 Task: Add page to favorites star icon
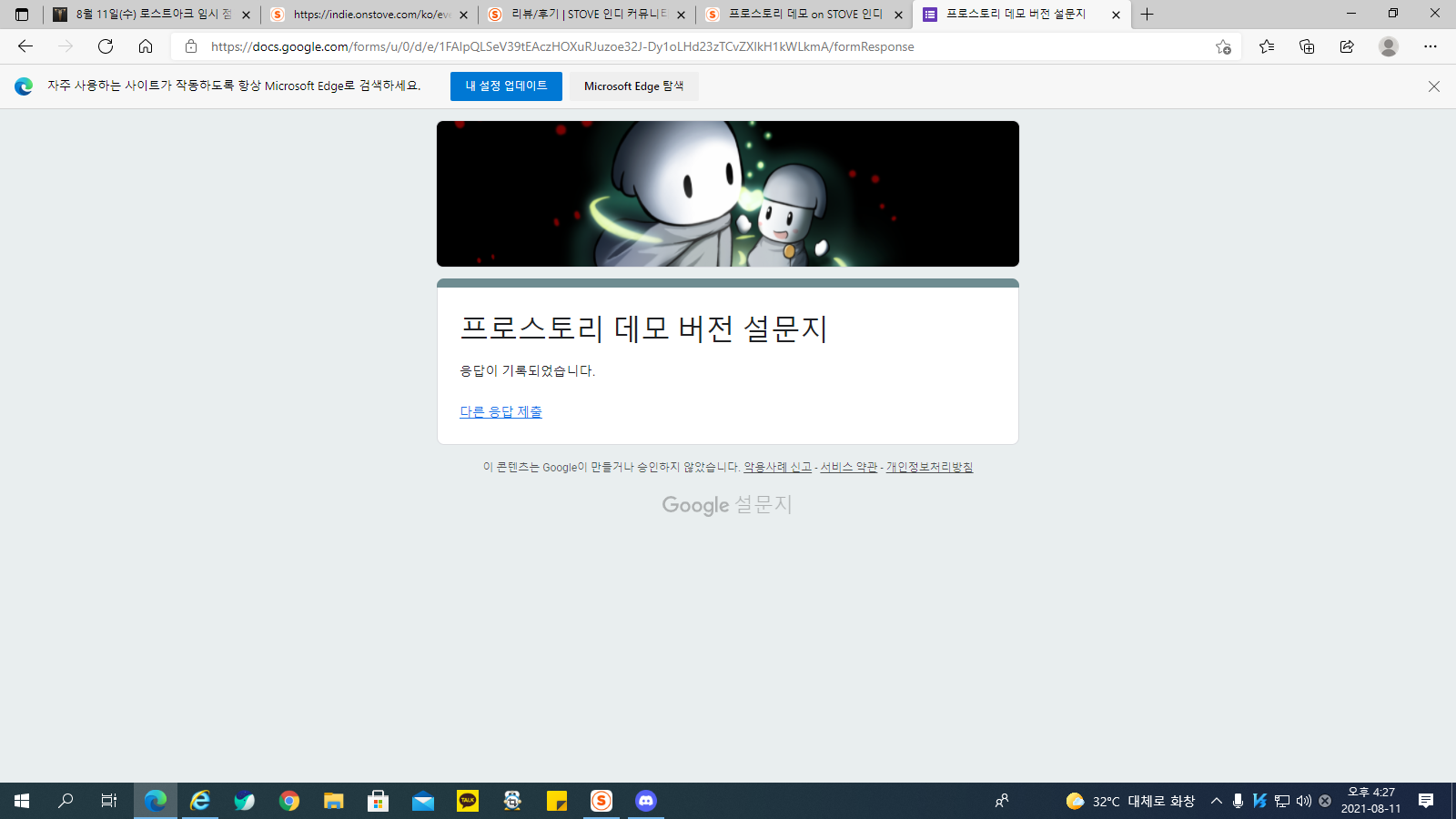[1223, 46]
